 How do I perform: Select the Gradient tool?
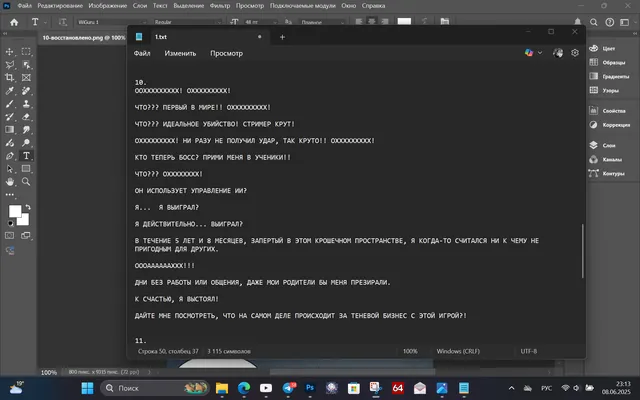(x=9, y=130)
